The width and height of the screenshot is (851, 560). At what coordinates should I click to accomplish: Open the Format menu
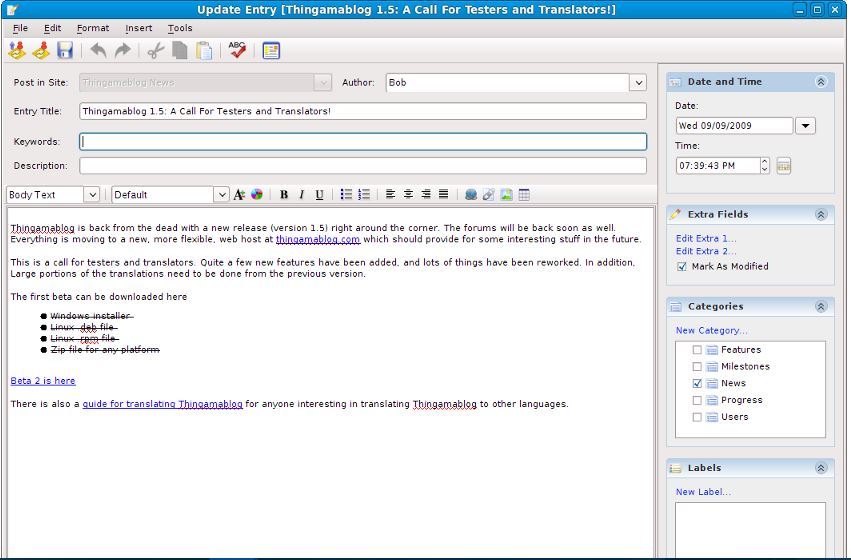pos(93,28)
